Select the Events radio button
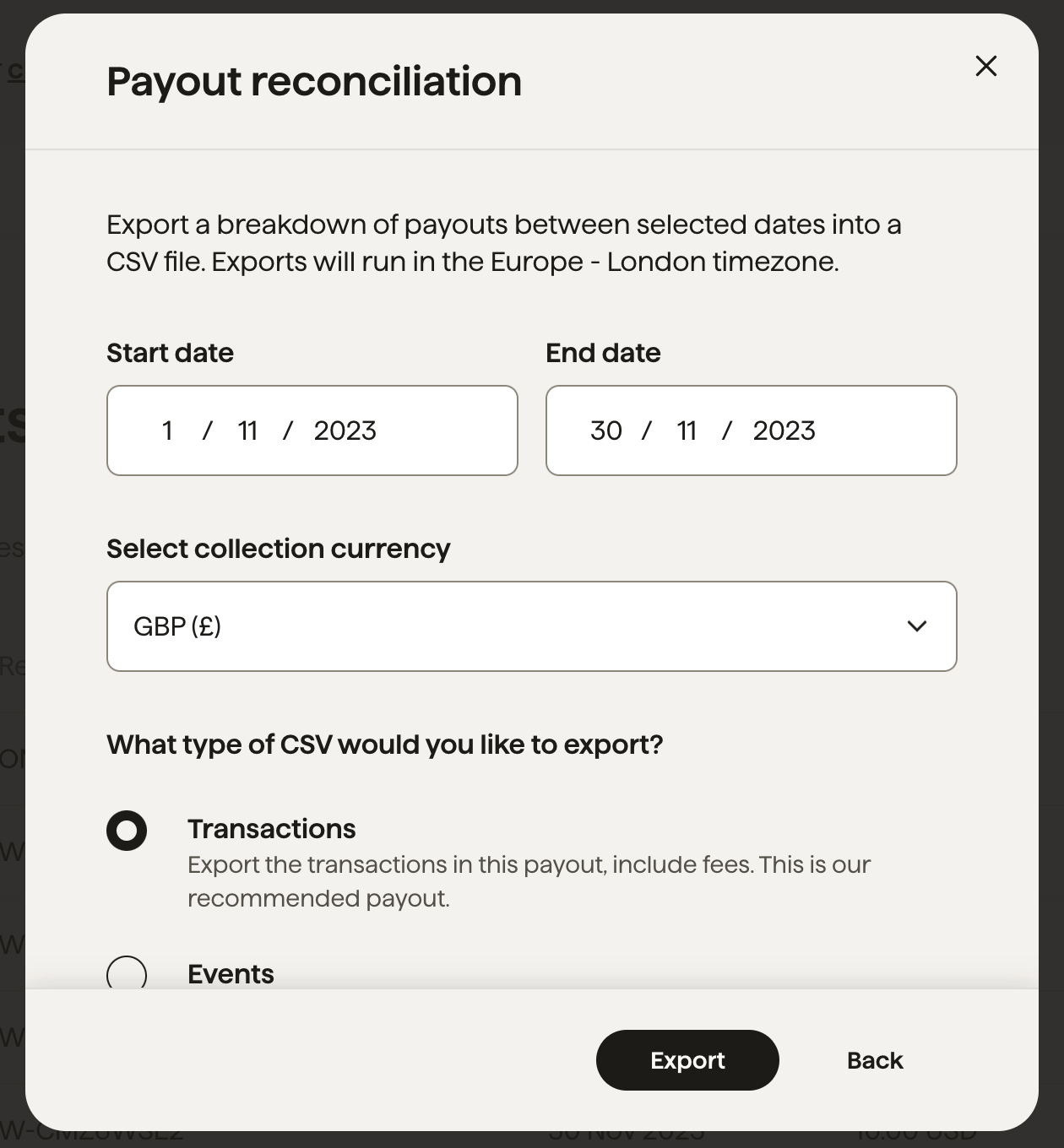Viewport: 1064px width, 1148px height. click(127, 975)
